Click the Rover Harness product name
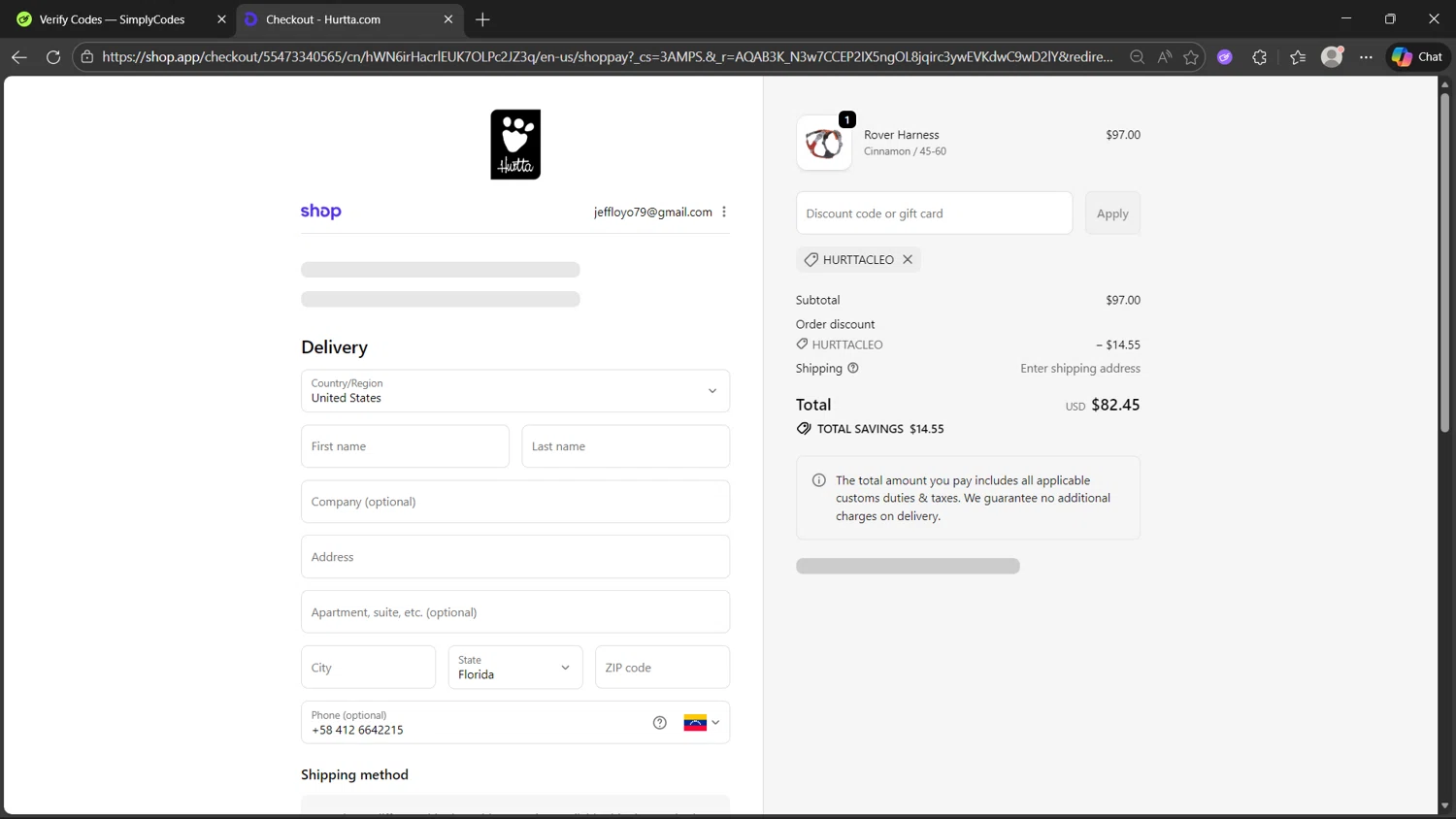Screen dimensions: 1456x819 click(x=902, y=135)
